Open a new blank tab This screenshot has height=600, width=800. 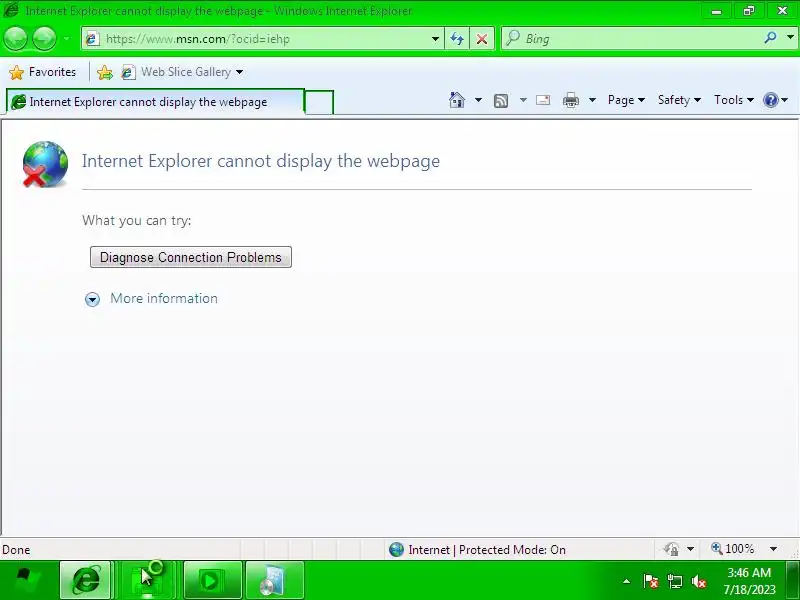(319, 102)
